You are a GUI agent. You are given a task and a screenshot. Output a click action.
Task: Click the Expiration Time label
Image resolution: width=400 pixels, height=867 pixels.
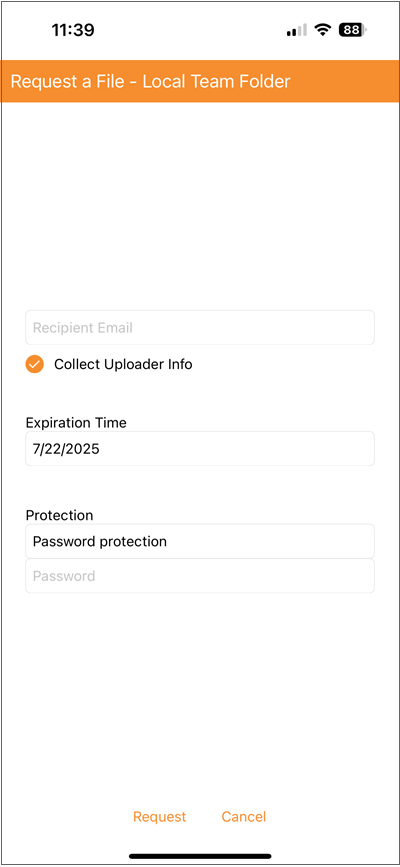[76, 423]
